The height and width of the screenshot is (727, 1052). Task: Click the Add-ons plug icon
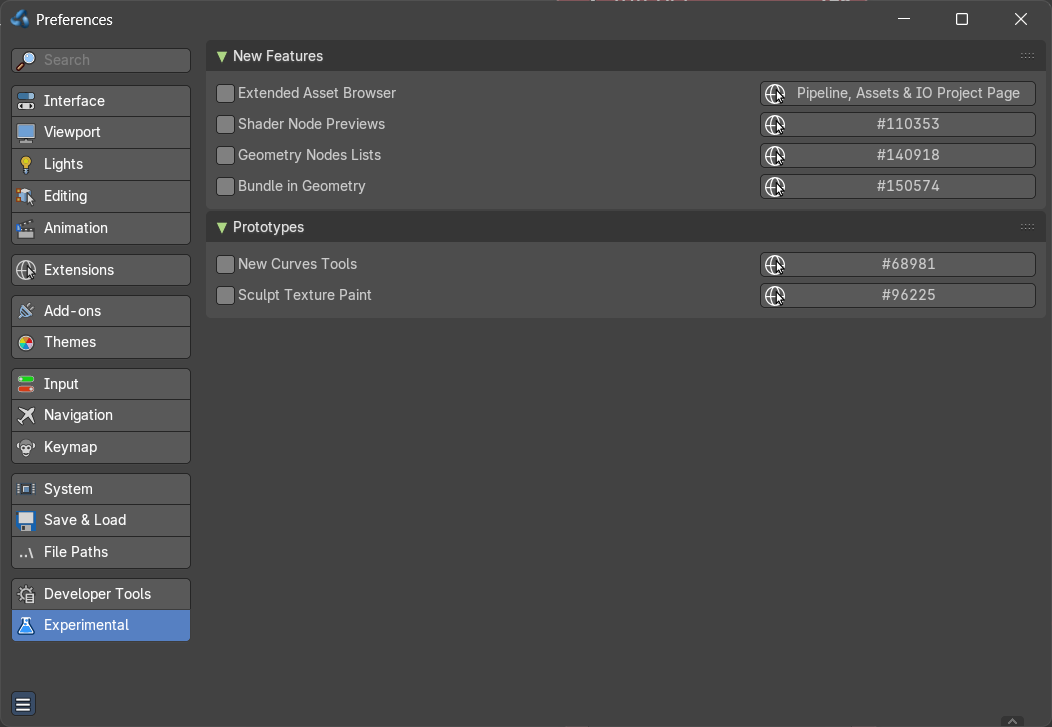(x=26, y=311)
